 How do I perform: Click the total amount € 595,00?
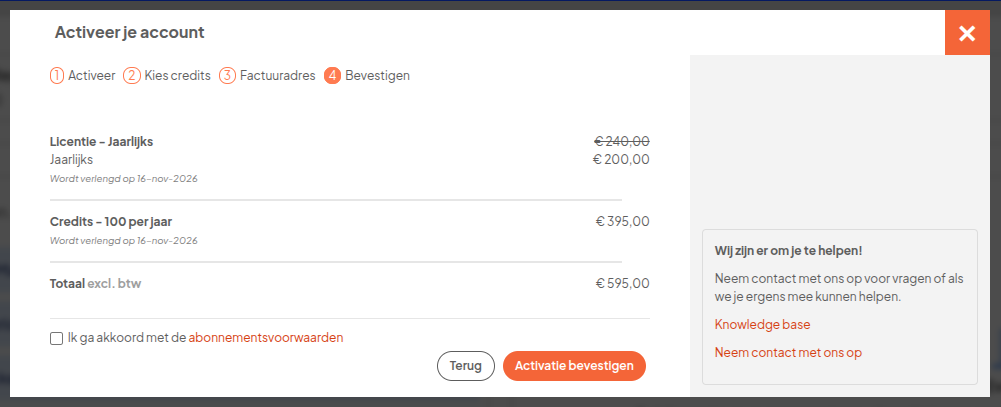coord(622,283)
